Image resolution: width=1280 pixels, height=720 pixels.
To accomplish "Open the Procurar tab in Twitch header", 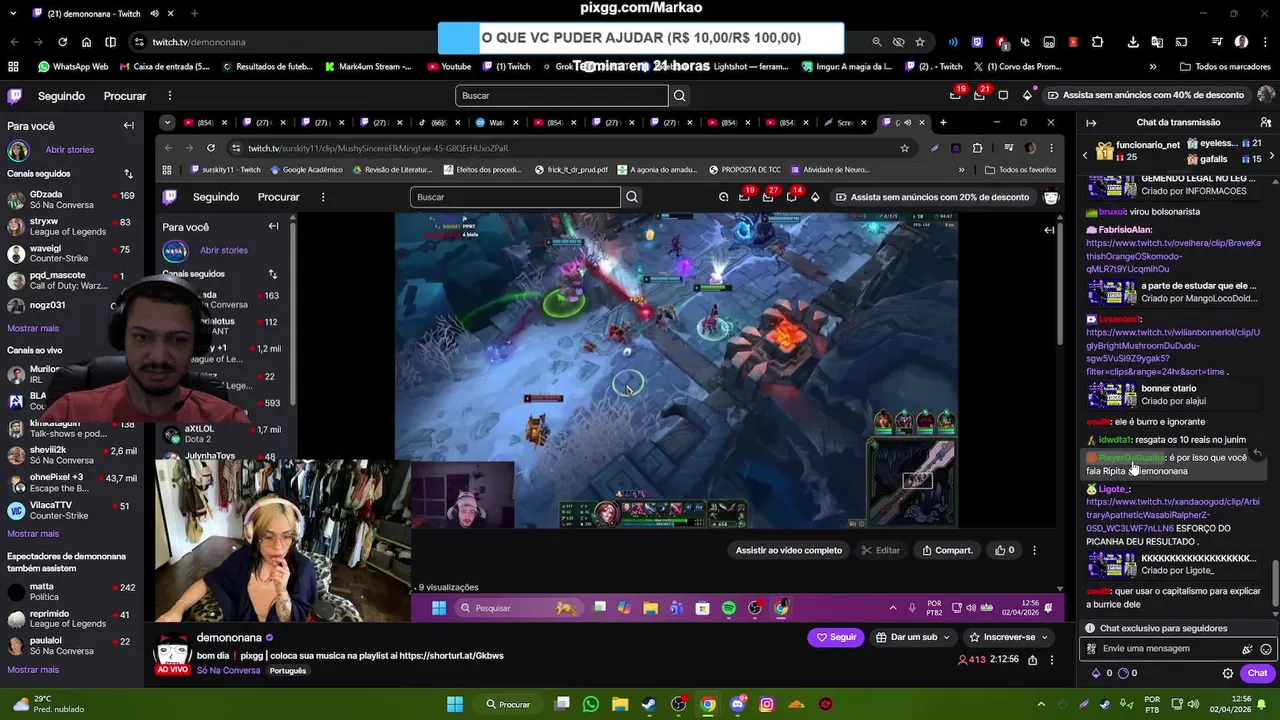I will [x=125, y=96].
